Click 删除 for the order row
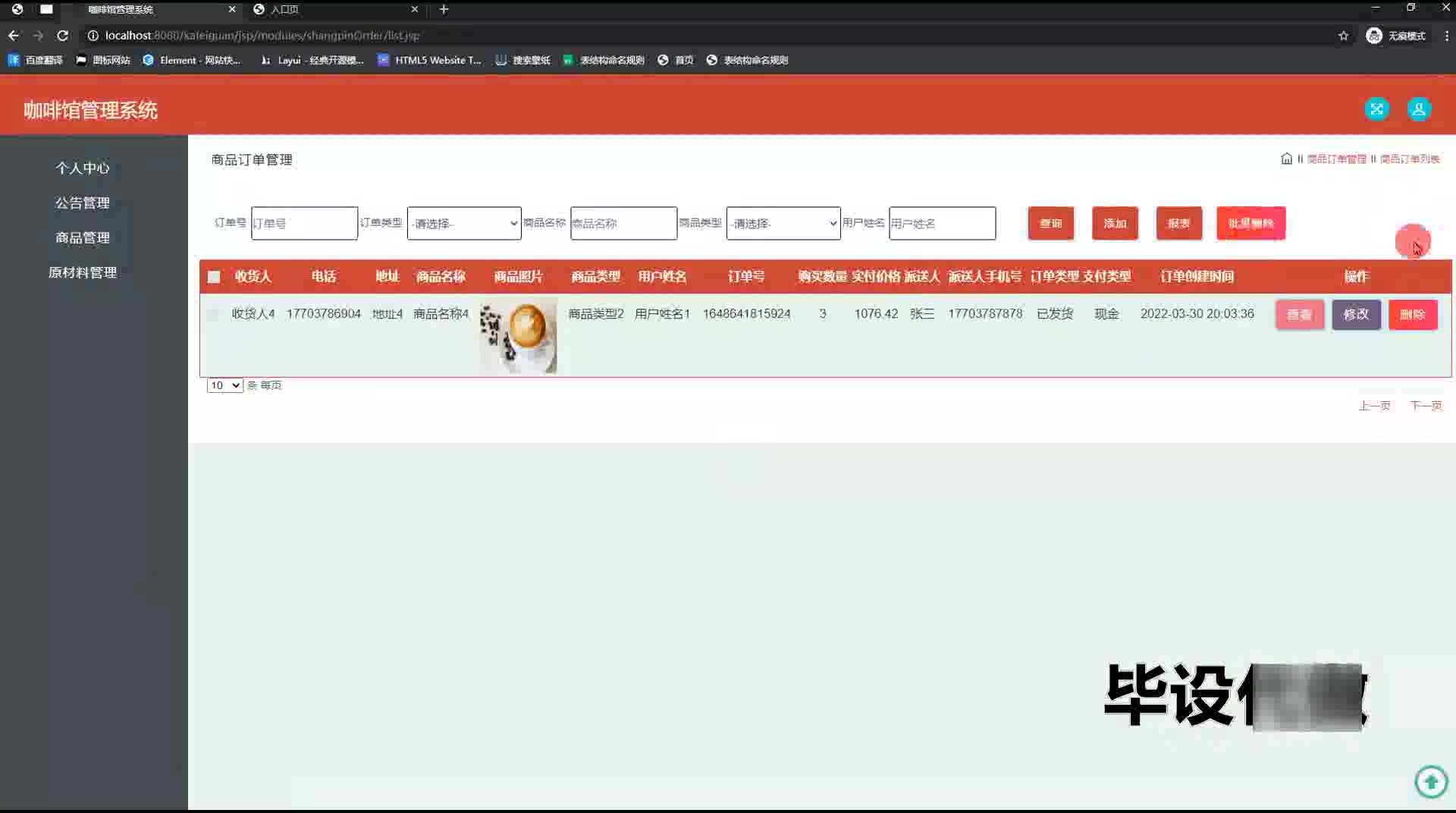Image resolution: width=1456 pixels, height=813 pixels. 1413,314
